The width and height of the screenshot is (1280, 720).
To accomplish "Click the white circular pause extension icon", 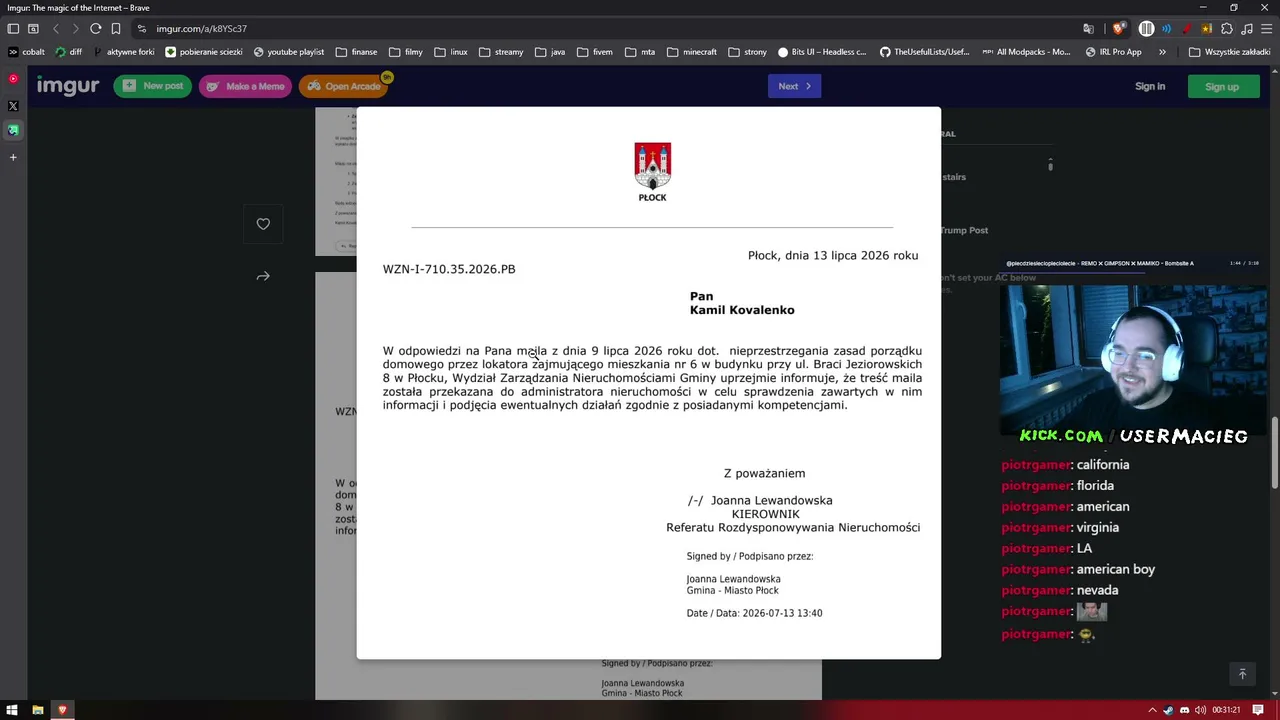I will click(x=1147, y=29).
